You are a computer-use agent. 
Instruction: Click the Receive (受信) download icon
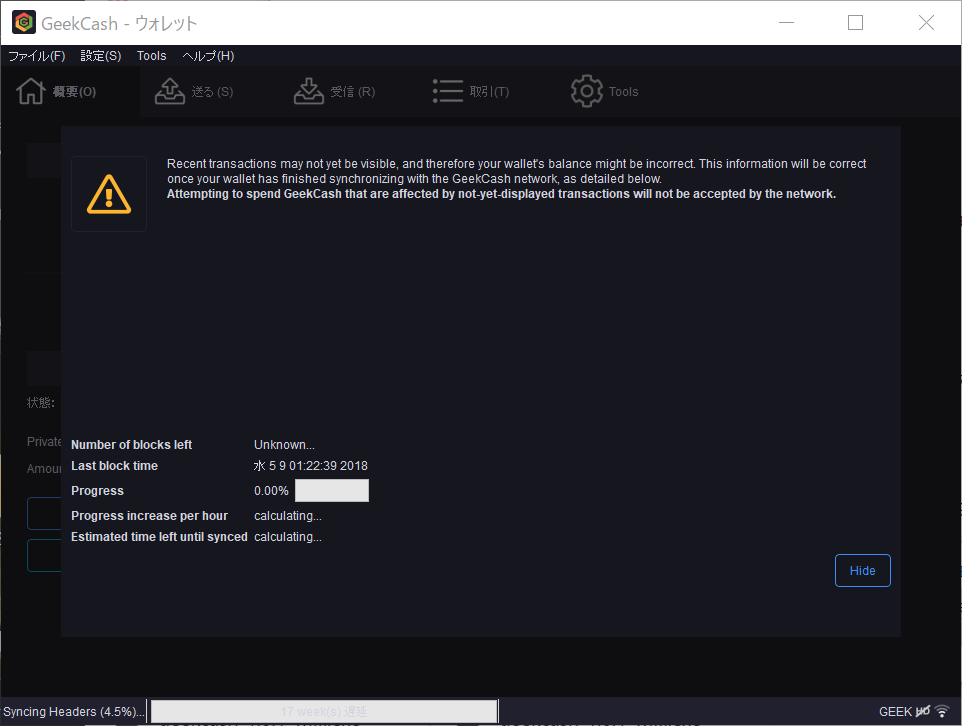click(x=309, y=91)
